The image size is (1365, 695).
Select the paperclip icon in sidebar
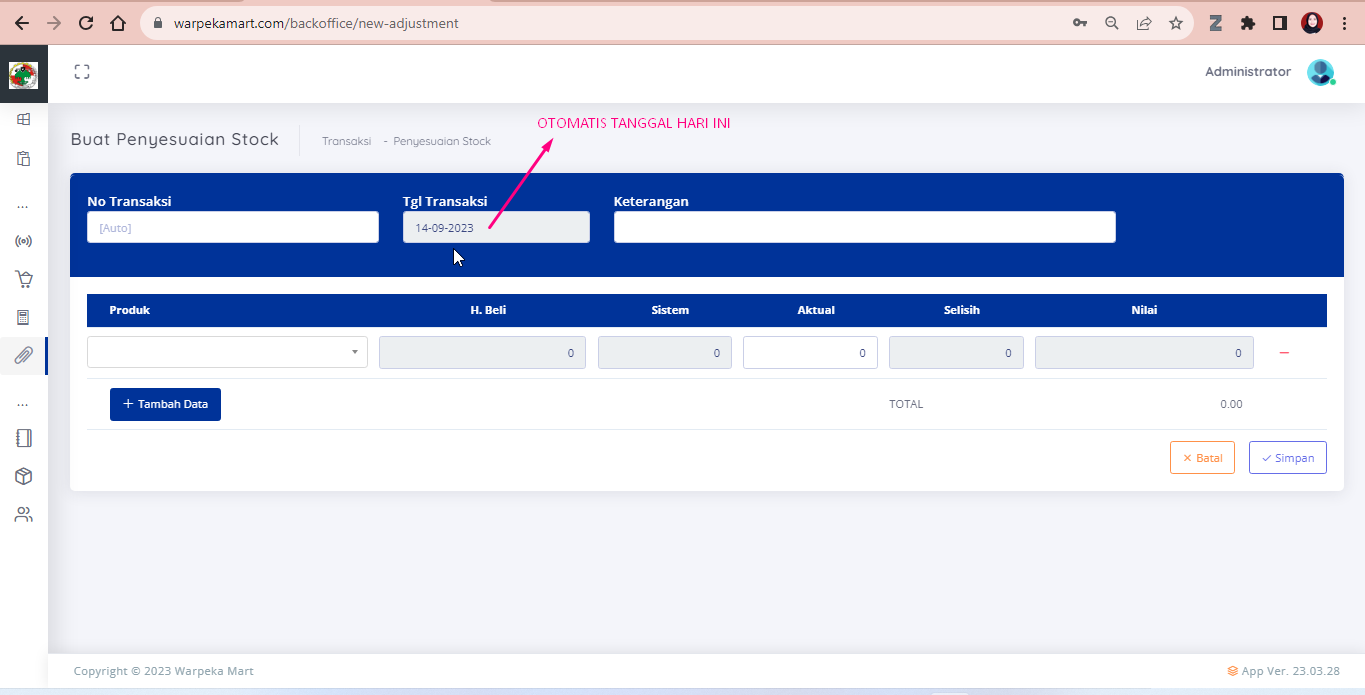pyautogui.click(x=24, y=355)
